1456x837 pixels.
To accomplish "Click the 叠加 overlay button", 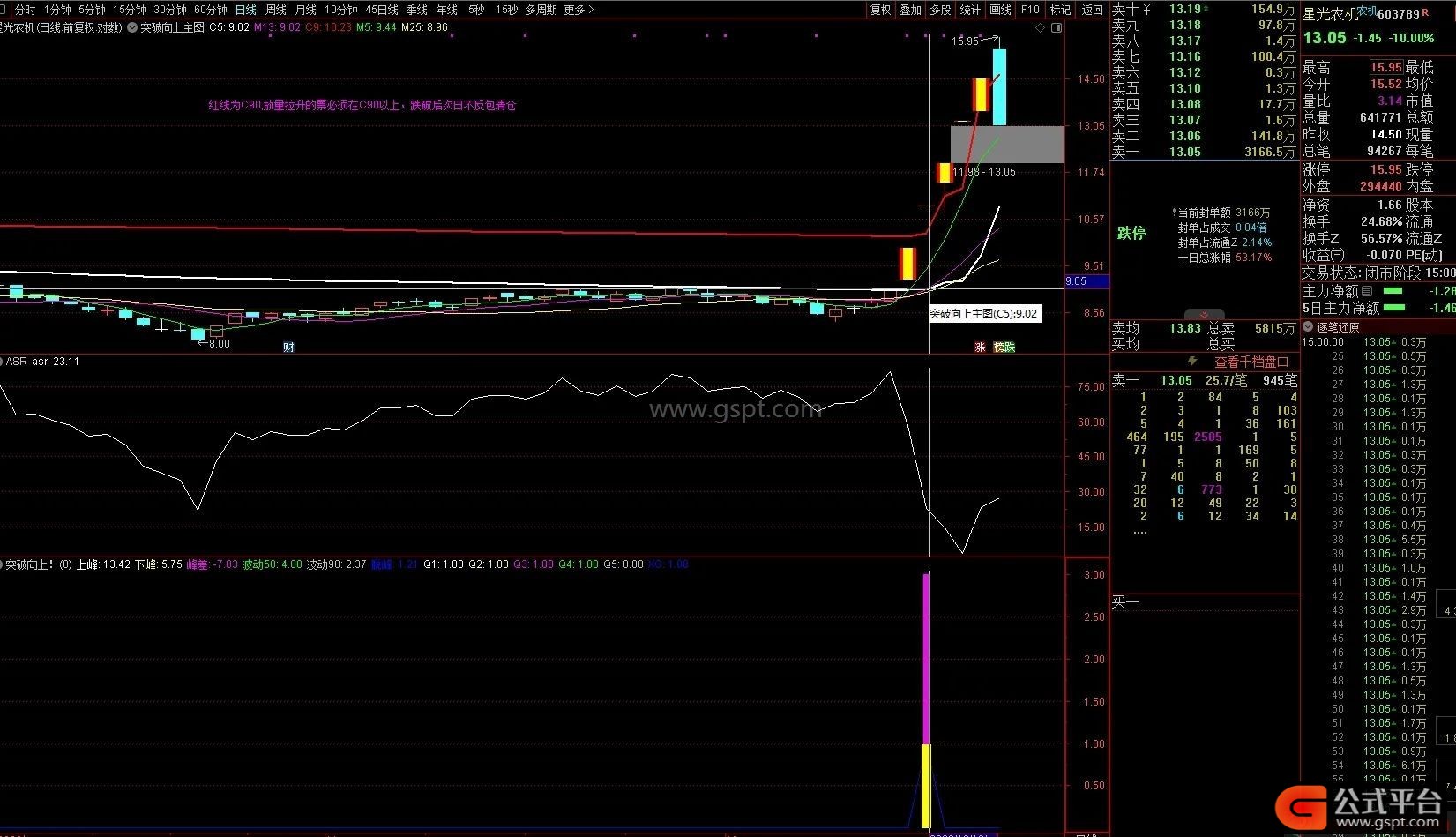I will click(910, 10).
